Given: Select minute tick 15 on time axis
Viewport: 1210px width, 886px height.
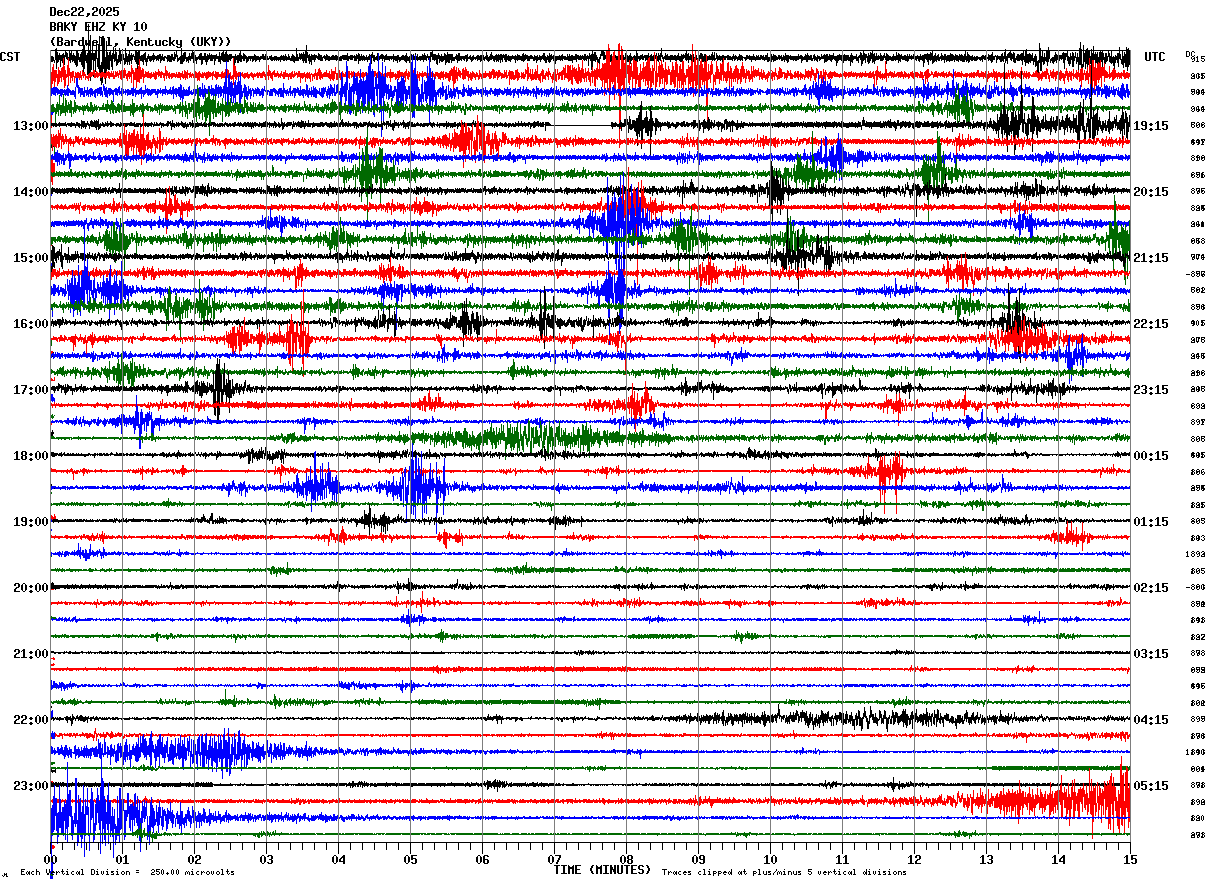Looking at the screenshot, I should pyautogui.click(x=1130, y=859).
